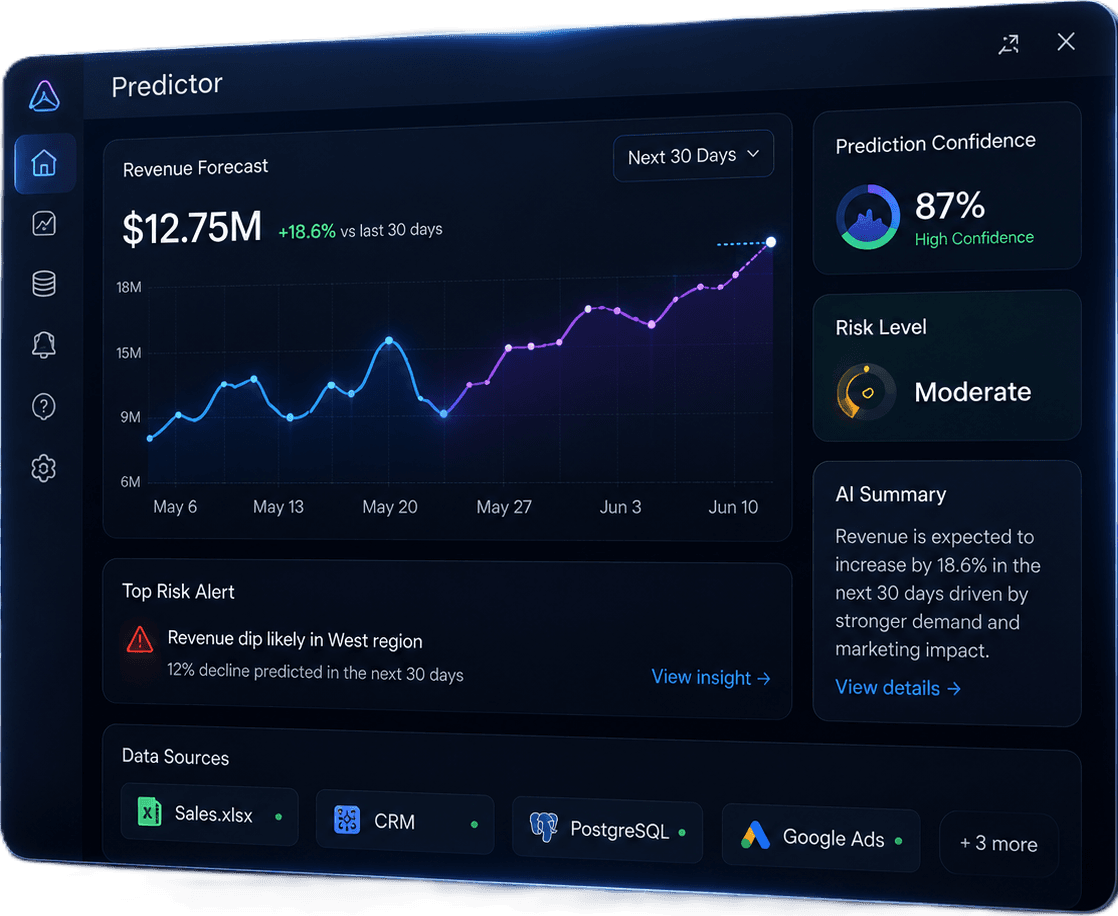Viewport: 1118px width, 916px height.
Task: Open the analytics chart sidebar icon
Action: click(44, 224)
